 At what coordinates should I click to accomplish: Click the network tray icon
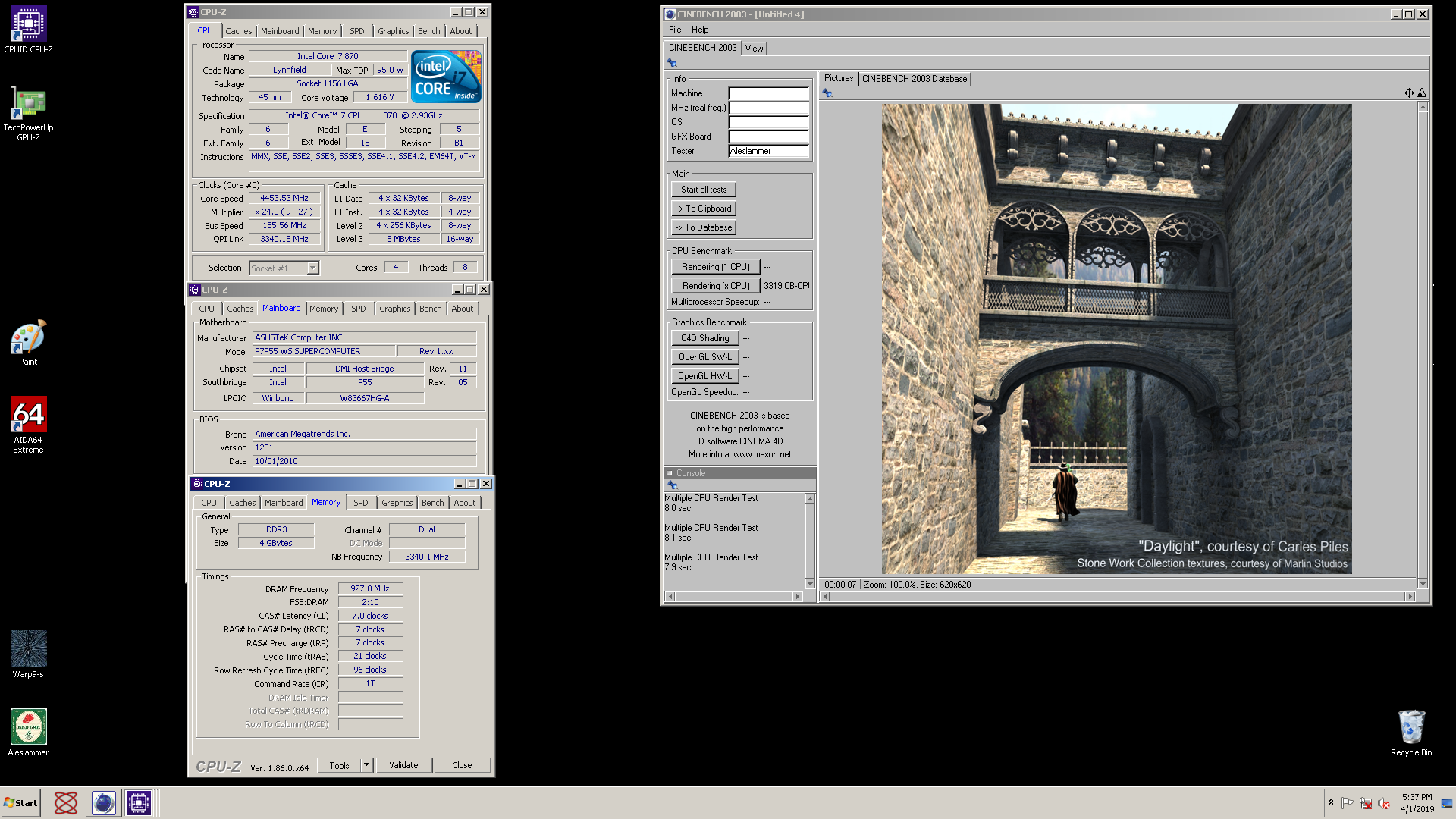[1366, 803]
